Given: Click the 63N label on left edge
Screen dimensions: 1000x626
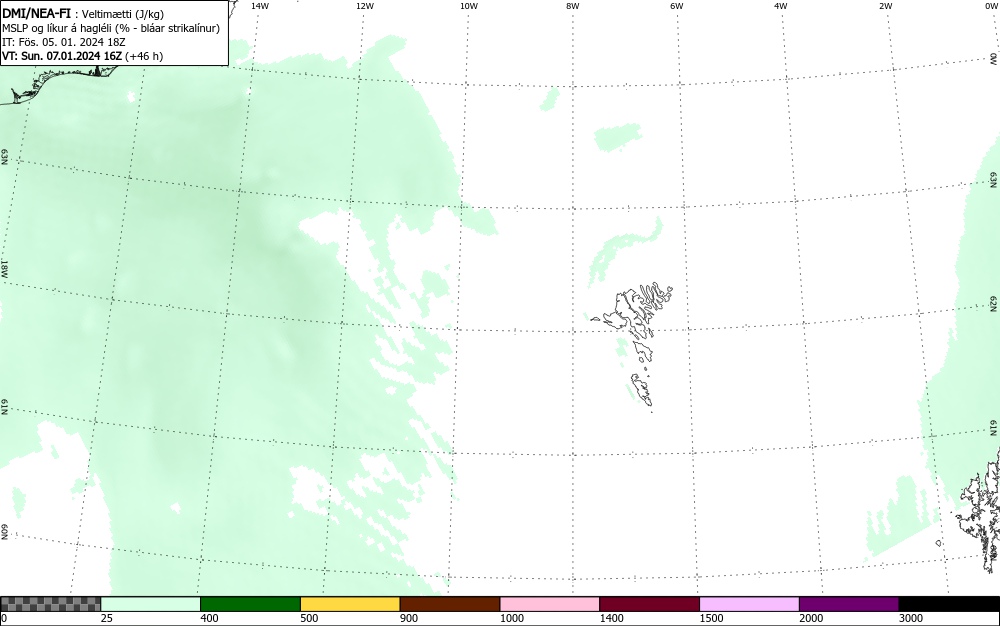Looking at the screenshot, I should pyautogui.click(x=4, y=157).
